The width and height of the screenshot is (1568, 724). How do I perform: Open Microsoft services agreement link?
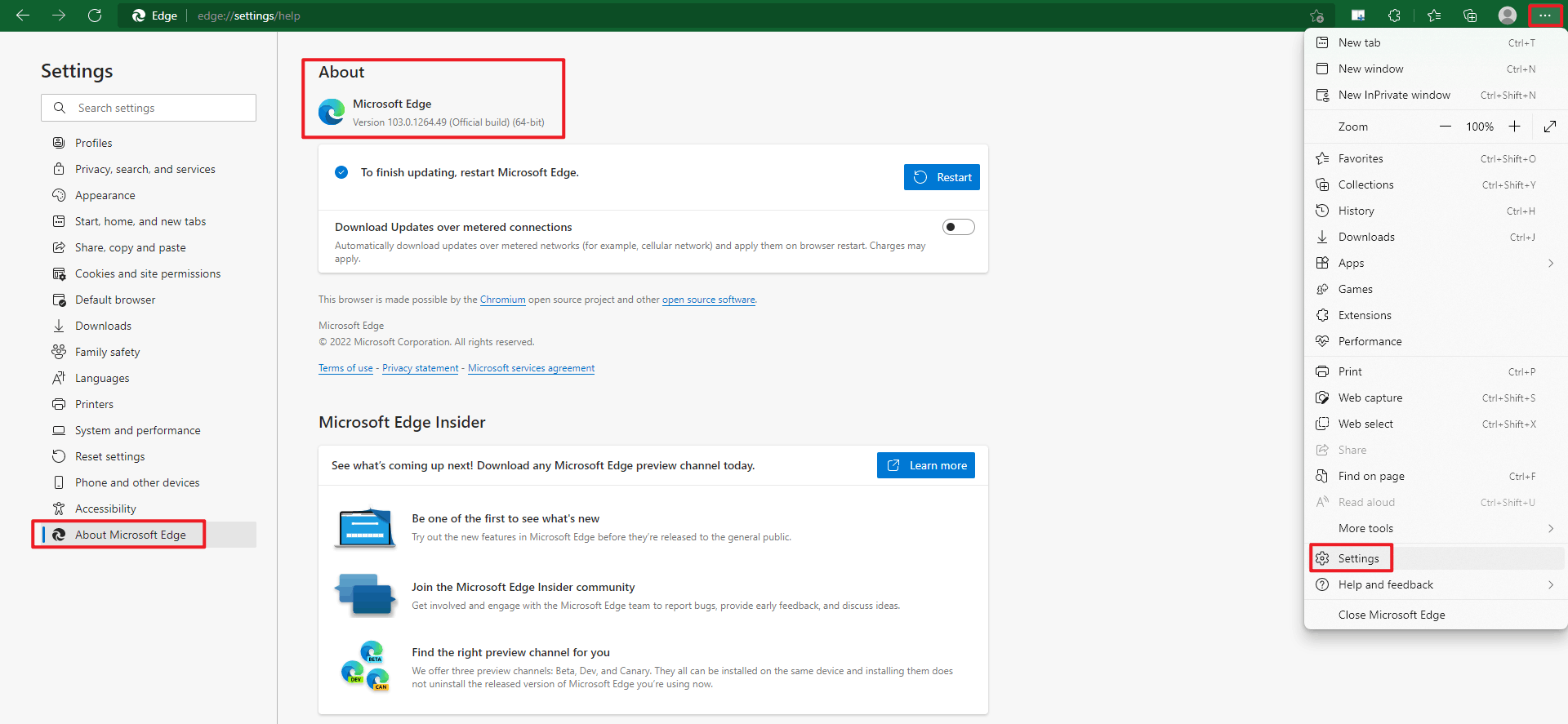(x=531, y=368)
